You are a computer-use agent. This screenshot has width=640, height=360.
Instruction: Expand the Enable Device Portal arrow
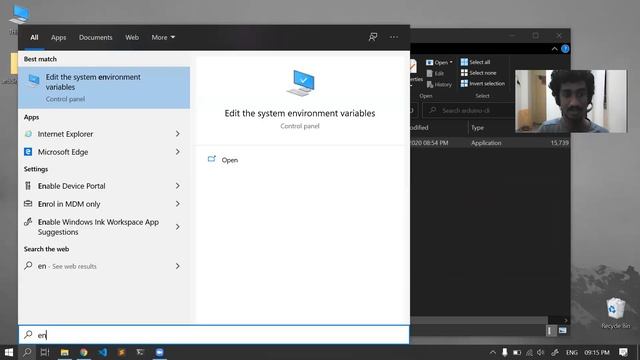[178, 186]
